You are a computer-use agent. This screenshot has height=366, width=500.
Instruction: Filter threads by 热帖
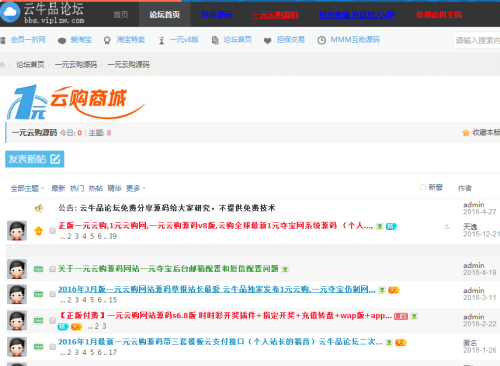coord(96,188)
